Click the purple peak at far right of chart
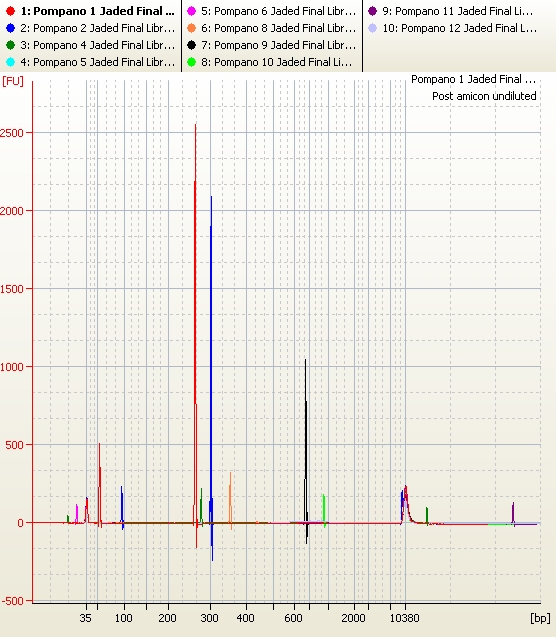Screen dimensions: 556x637 (513, 514)
